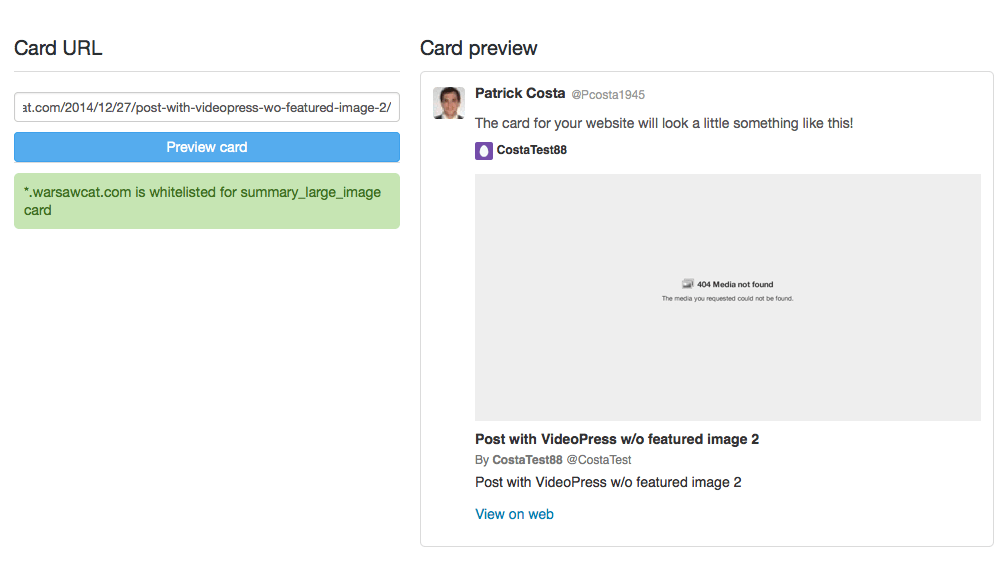Click the Card URL heading
The image size is (1007, 564).
point(58,48)
